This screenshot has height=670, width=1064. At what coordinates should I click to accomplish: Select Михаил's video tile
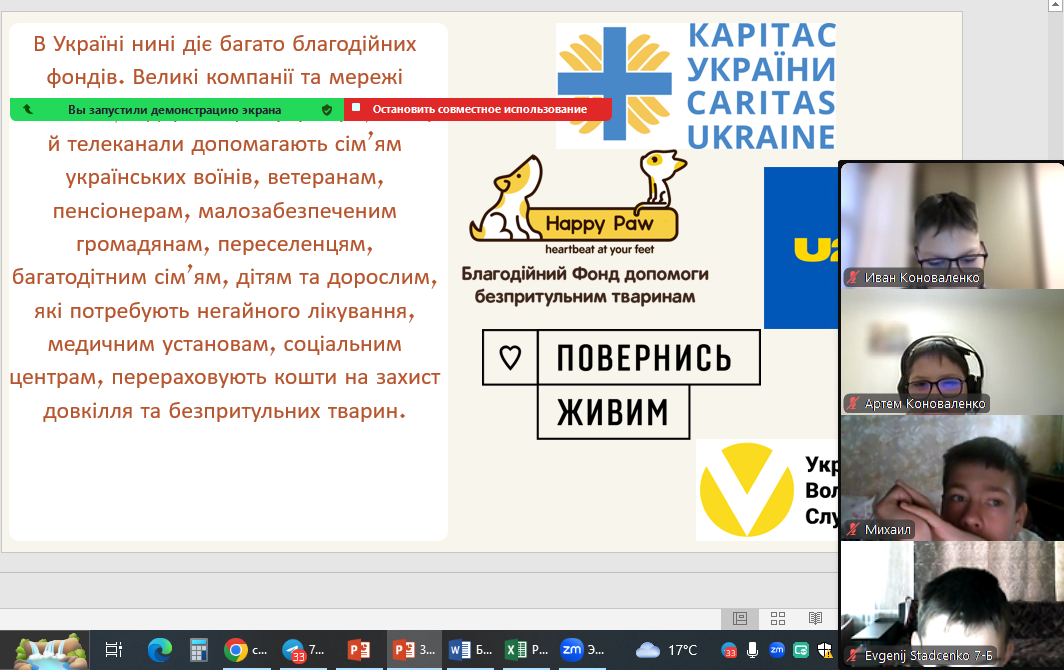click(x=952, y=478)
